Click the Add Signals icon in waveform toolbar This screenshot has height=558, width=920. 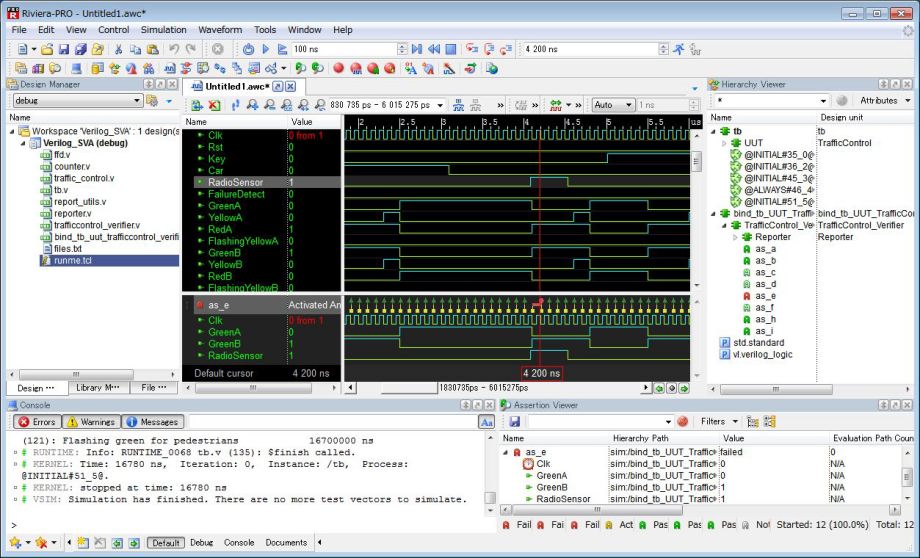pos(197,105)
